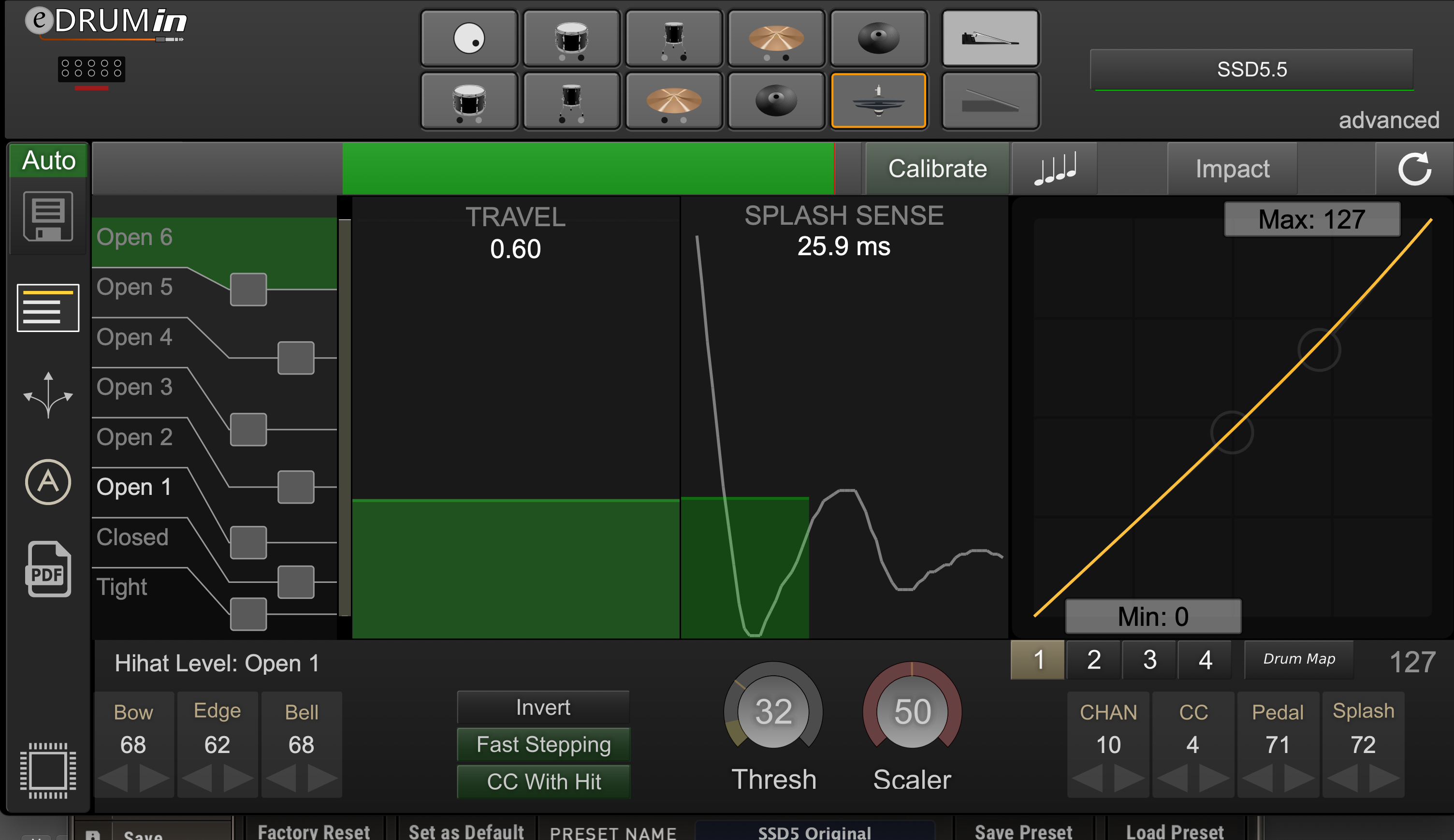
Task: Increase the Bell note value
Action: click(x=322, y=778)
